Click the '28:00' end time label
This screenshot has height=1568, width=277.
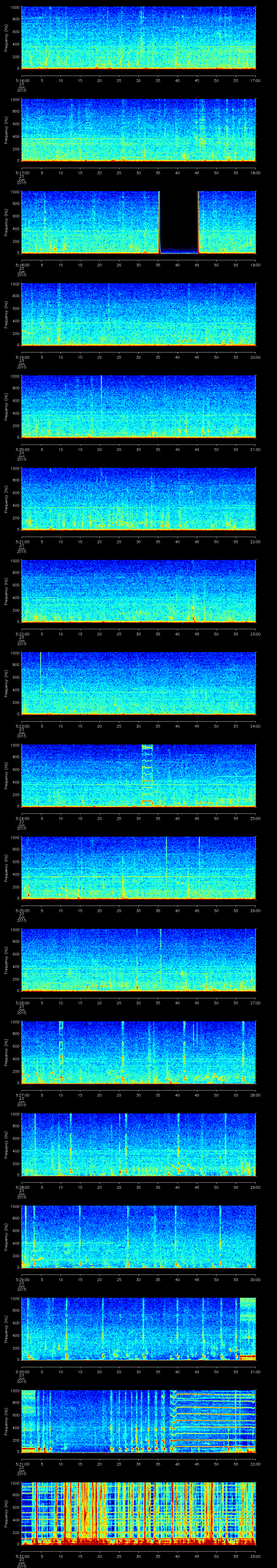coord(255,1095)
